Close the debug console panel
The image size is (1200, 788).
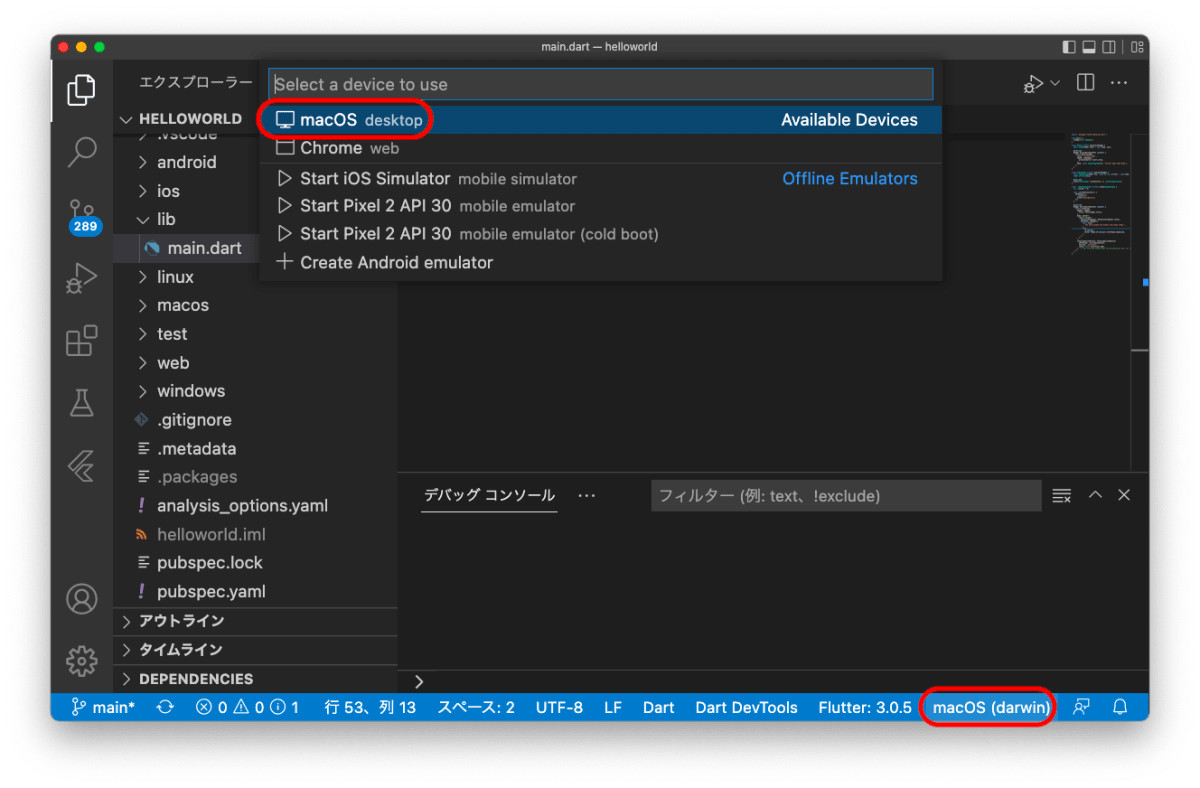pos(1124,495)
